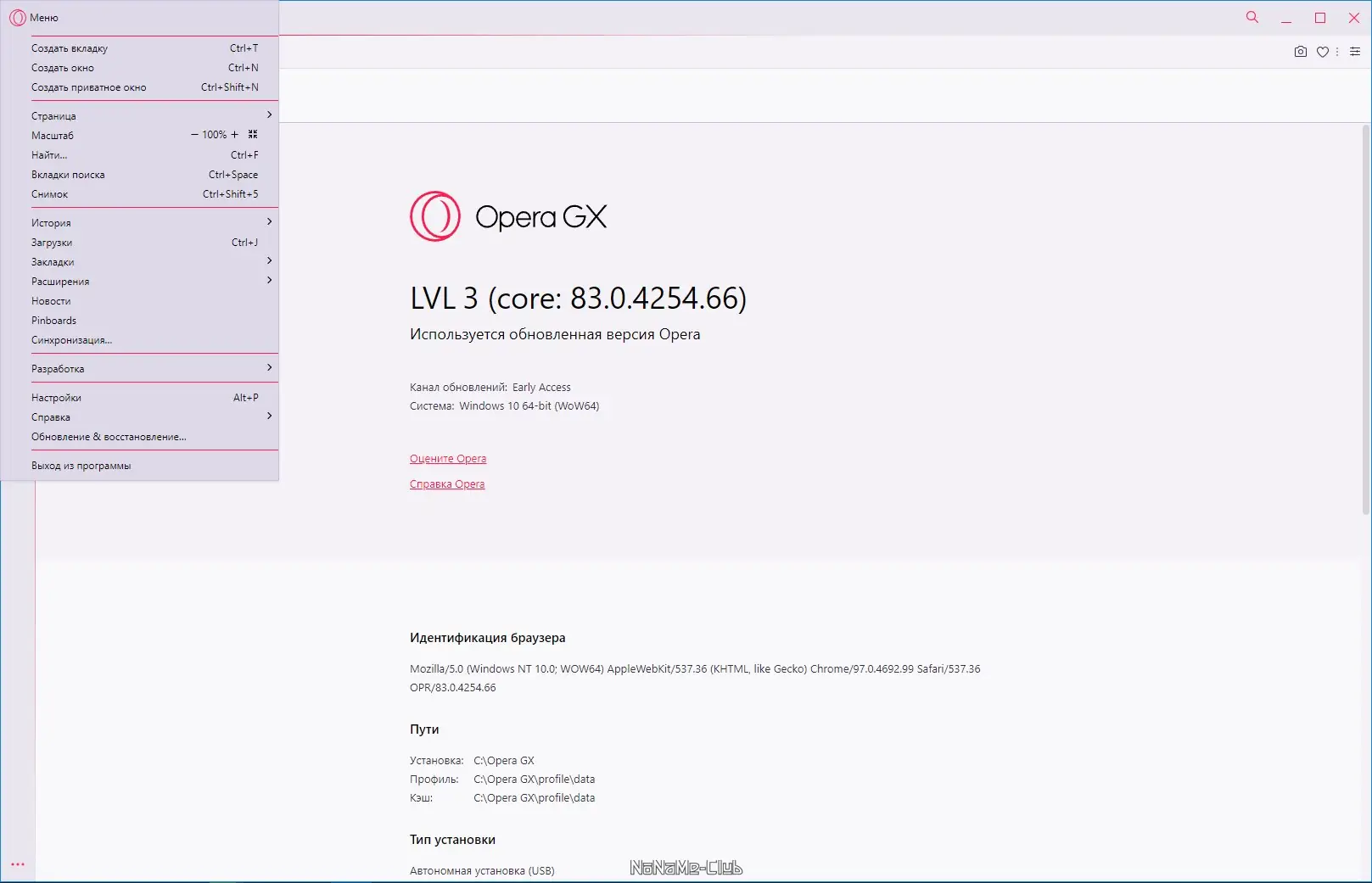Click install path 'C:\Opera GX'
This screenshot has width=1372, height=883.
[504, 761]
